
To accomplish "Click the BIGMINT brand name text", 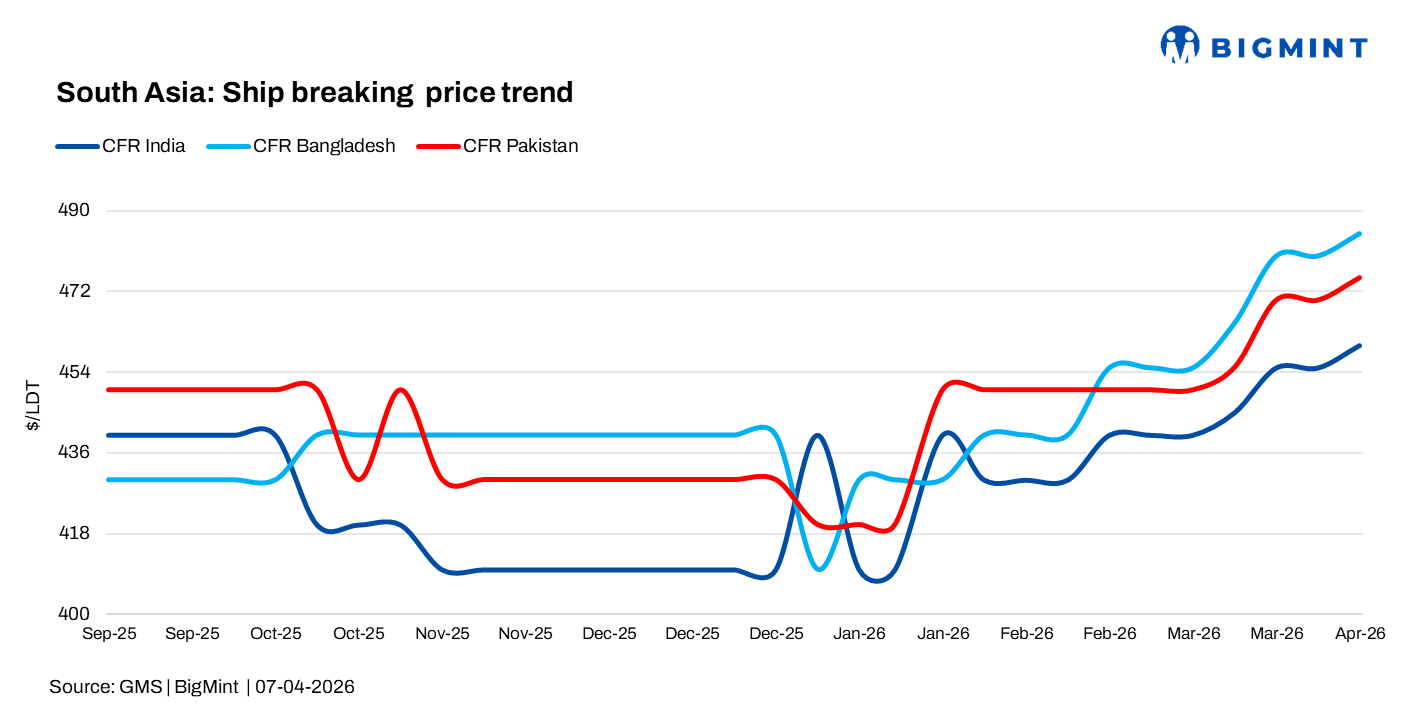I will [1289, 47].
